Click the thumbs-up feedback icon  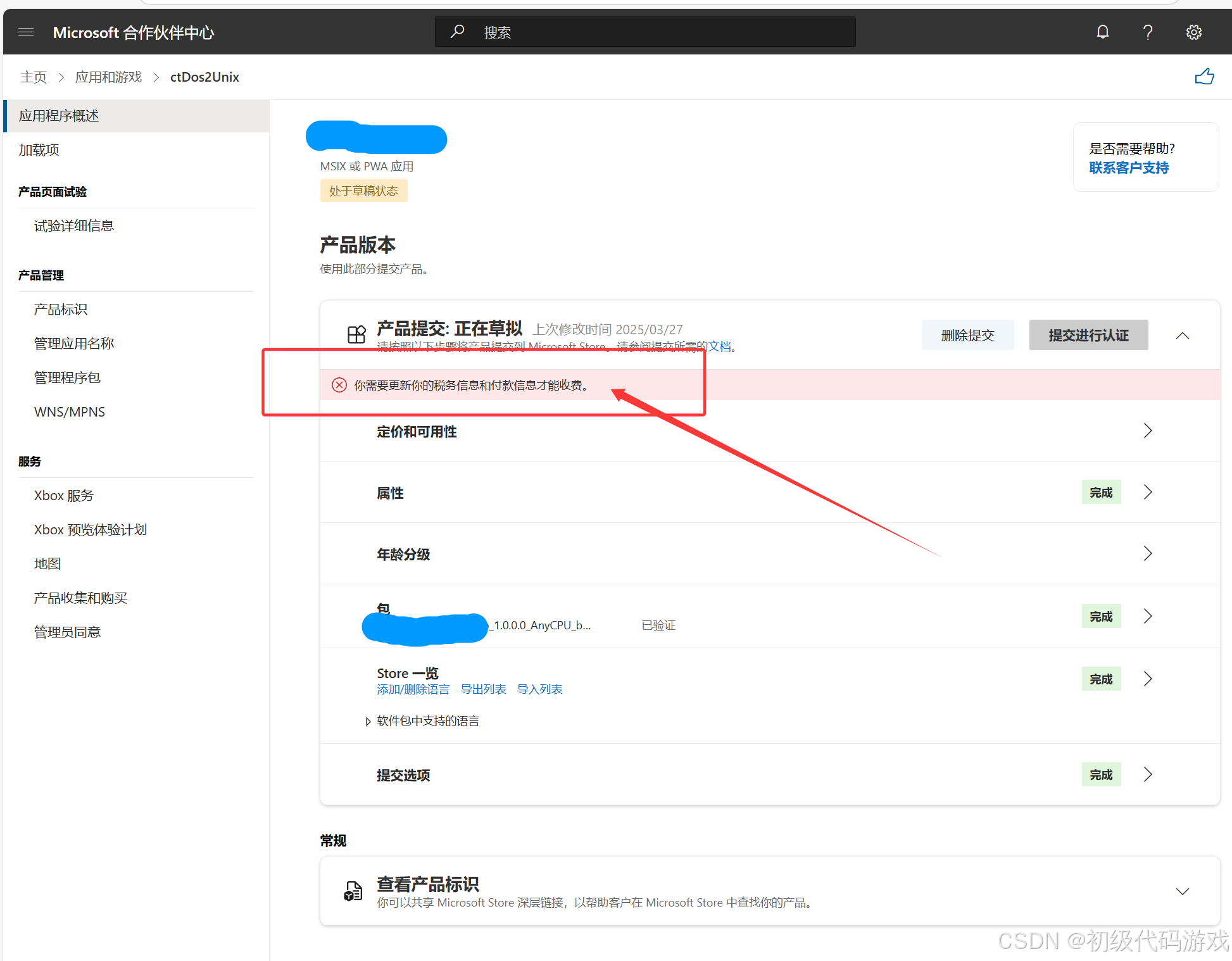pos(1204,77)
